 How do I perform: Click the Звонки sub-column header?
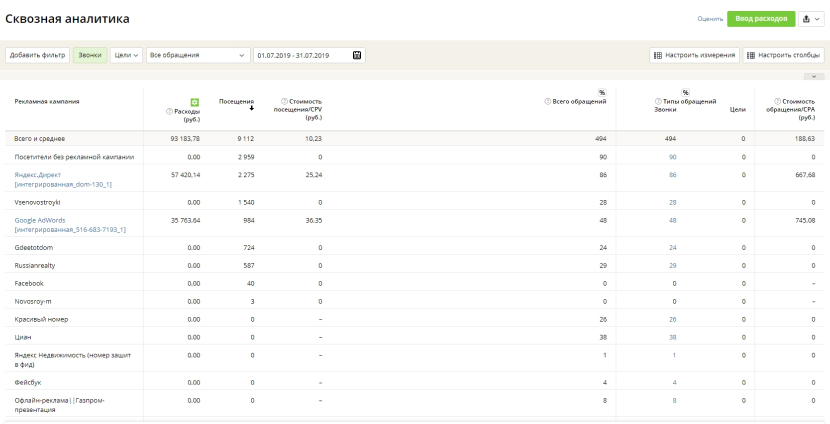coord(665,110)
